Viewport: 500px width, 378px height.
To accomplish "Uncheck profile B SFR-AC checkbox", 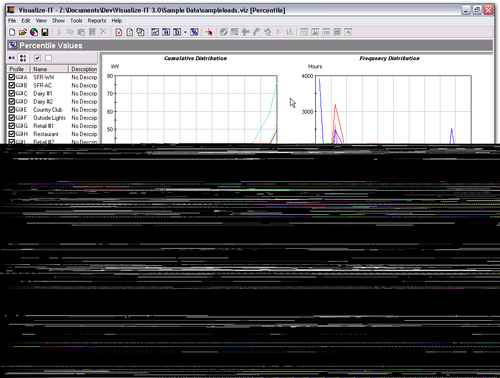I will click(12, 85).
